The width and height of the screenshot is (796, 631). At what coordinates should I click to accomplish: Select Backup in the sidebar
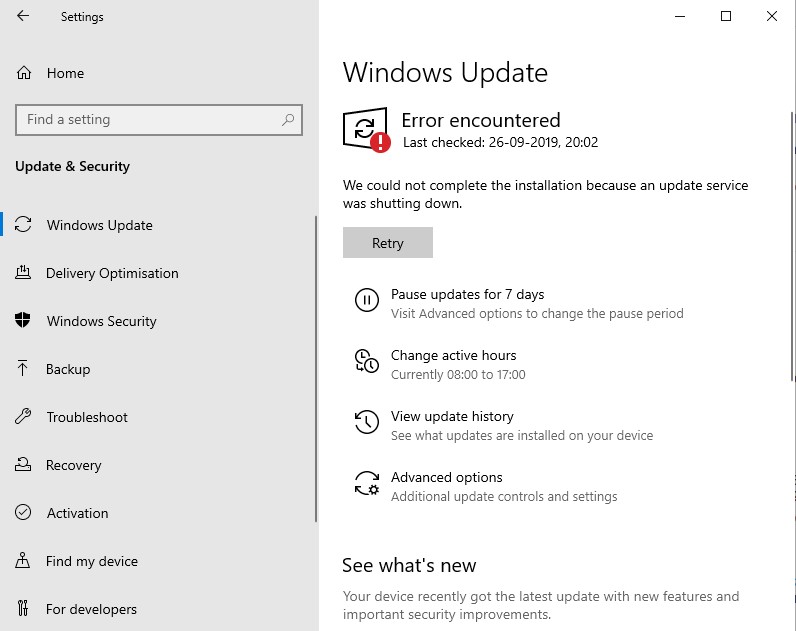click(x=68, y=369)
